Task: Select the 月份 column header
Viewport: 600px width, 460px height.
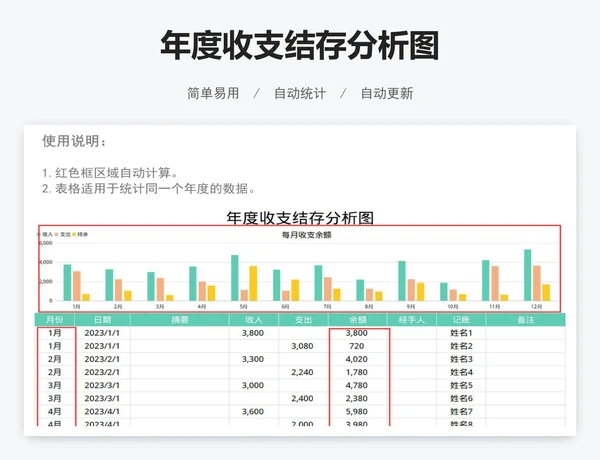Action: [55, 320]
